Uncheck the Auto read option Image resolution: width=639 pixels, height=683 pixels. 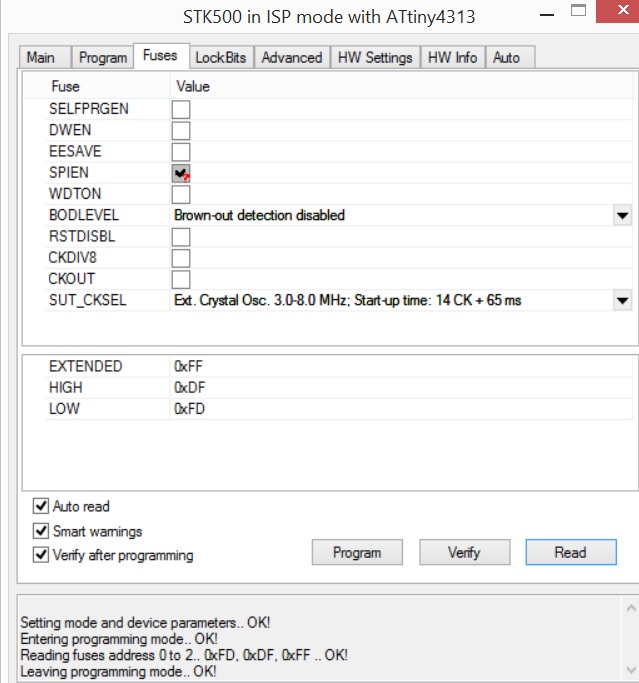point(41,506)
